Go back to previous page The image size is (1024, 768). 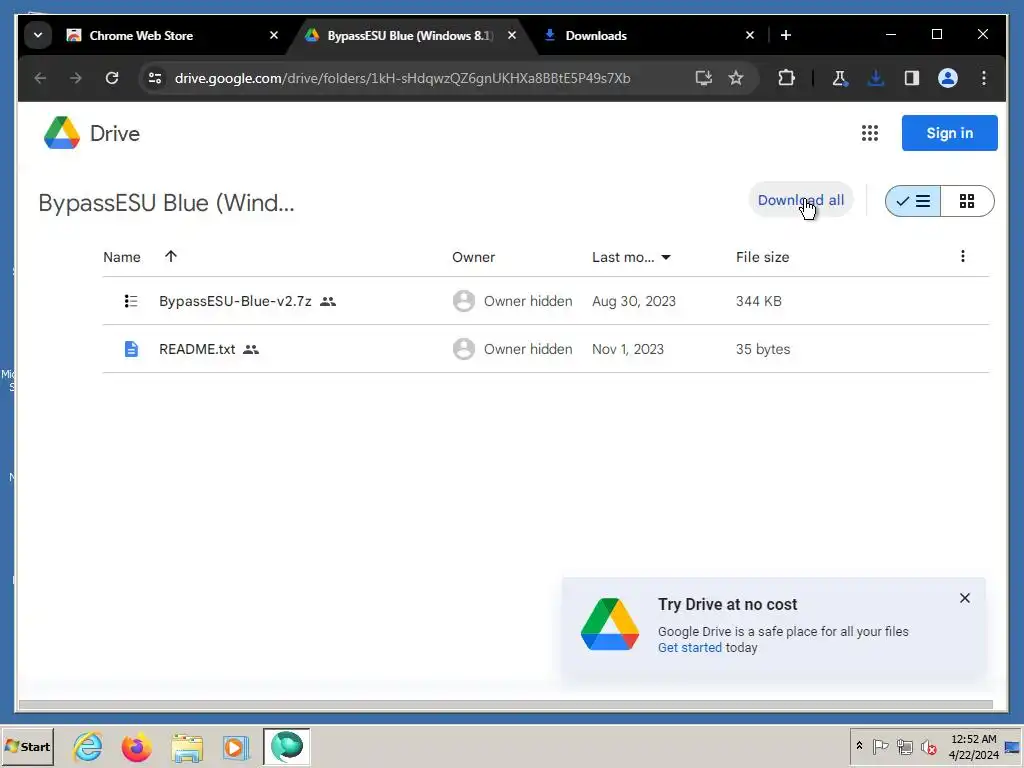click(x=40, y=78)
